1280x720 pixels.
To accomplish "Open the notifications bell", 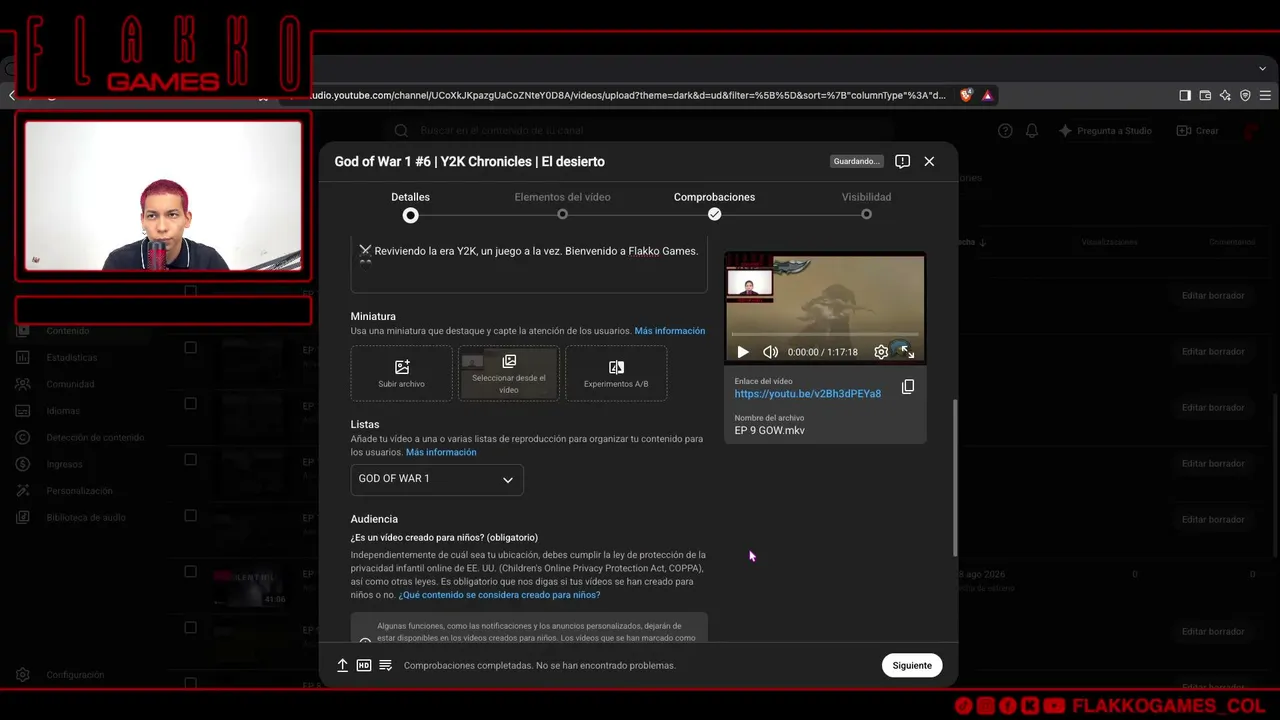I will [x=1032, y=131].
